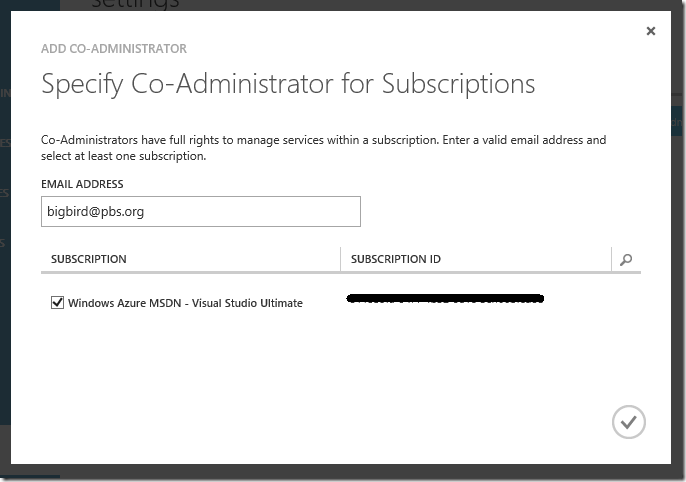Click the dark command bar under the dialog
This screenshot has height=482, width=686.
pyautogui.click(x=343, y=472)
